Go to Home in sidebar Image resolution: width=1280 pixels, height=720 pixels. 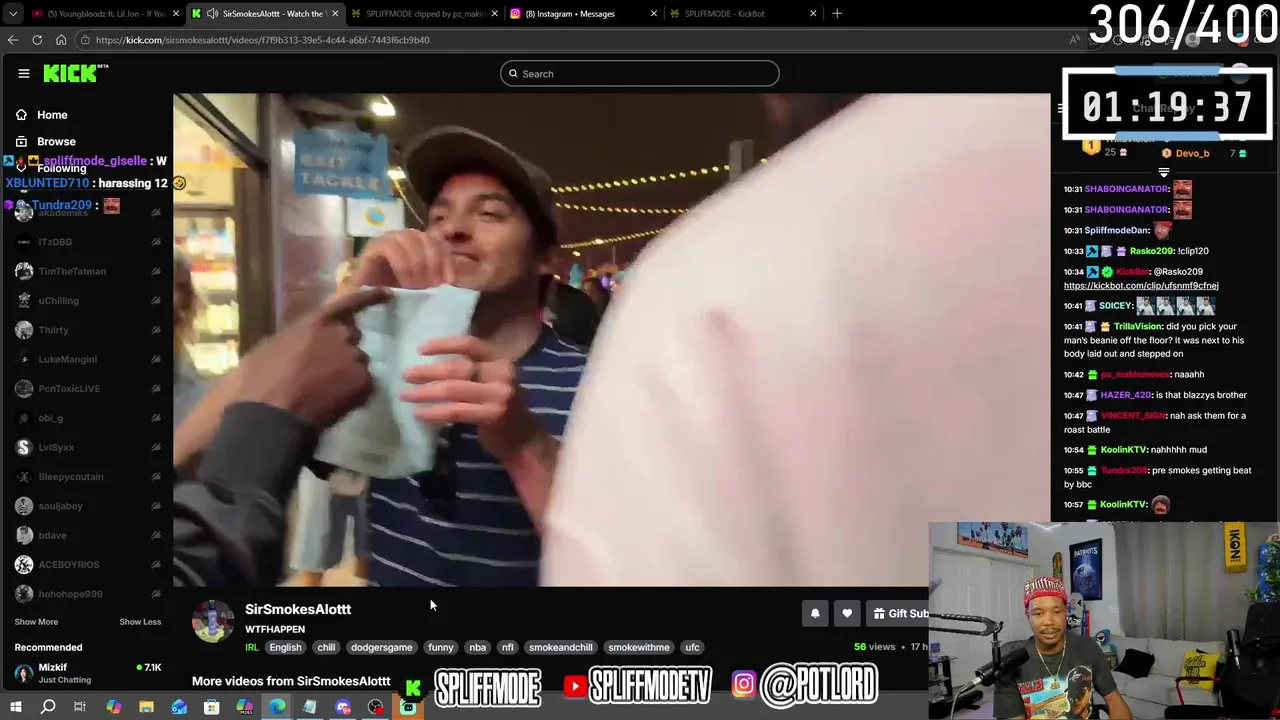[52, 115]
